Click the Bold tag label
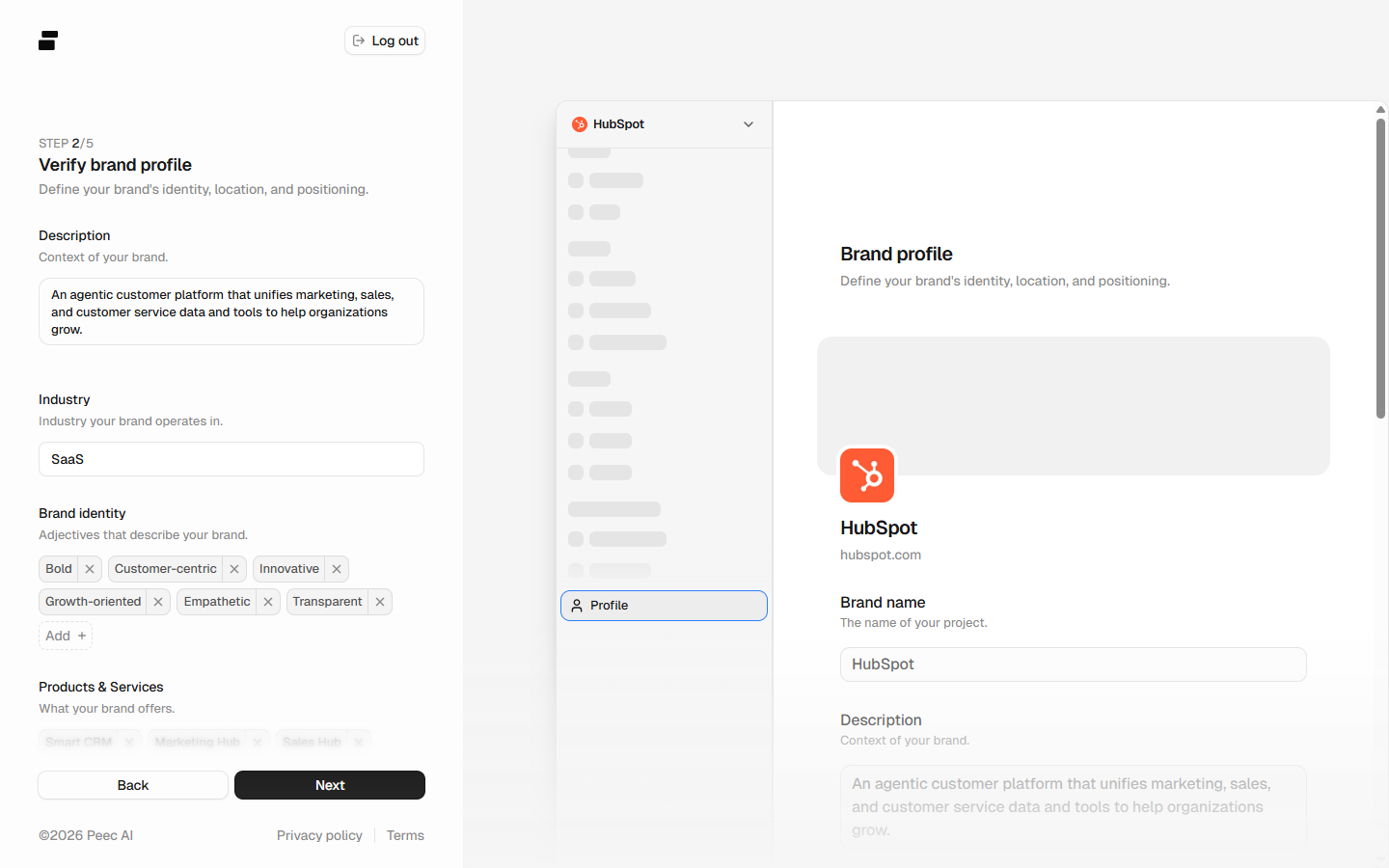 click(x=59, y=569)
